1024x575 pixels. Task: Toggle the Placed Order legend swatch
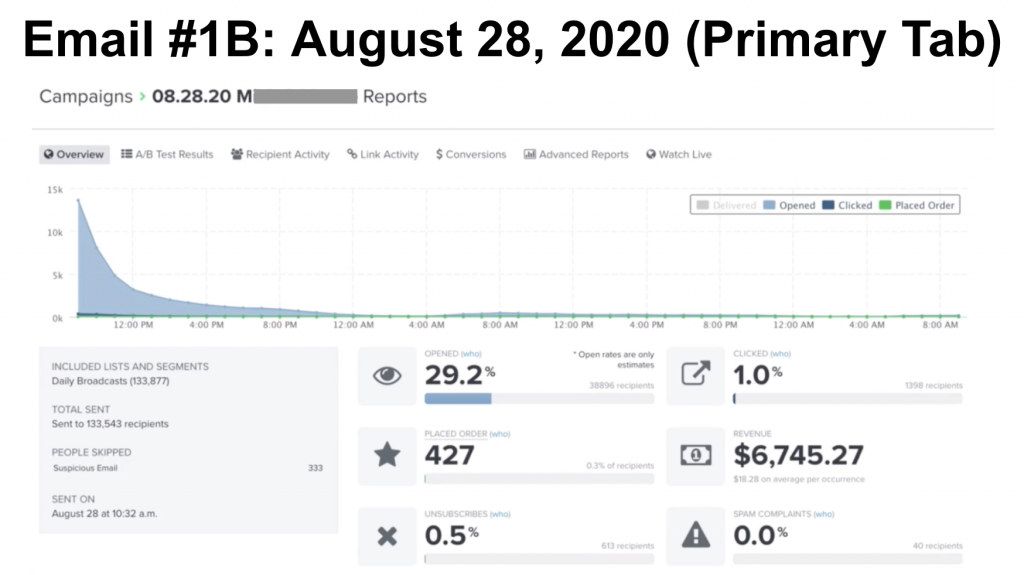click(x=885, y=205)
